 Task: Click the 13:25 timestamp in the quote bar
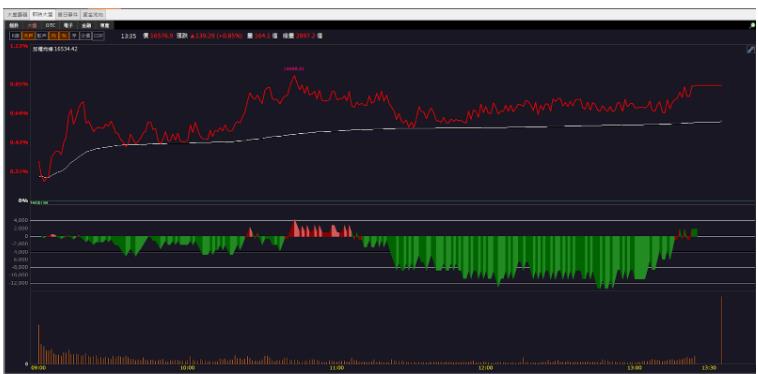(x=128, y=36)
